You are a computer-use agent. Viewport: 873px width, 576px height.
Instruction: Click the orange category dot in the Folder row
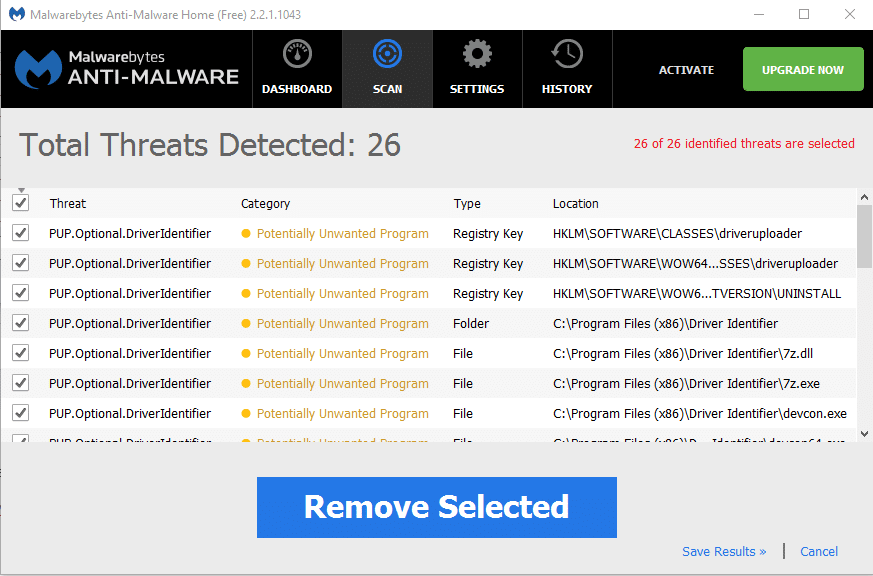(x=246, y=323)
